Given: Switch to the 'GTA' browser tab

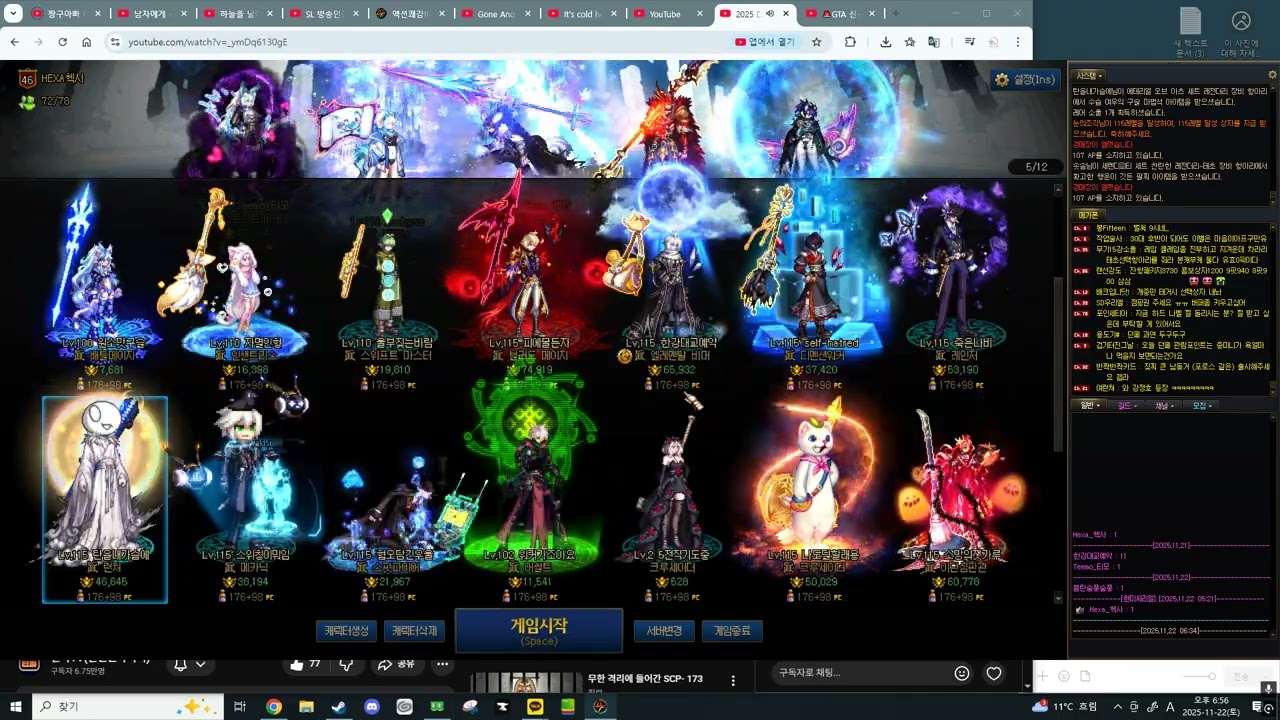Looking at the screenshot, I should [x=842, y=14].
